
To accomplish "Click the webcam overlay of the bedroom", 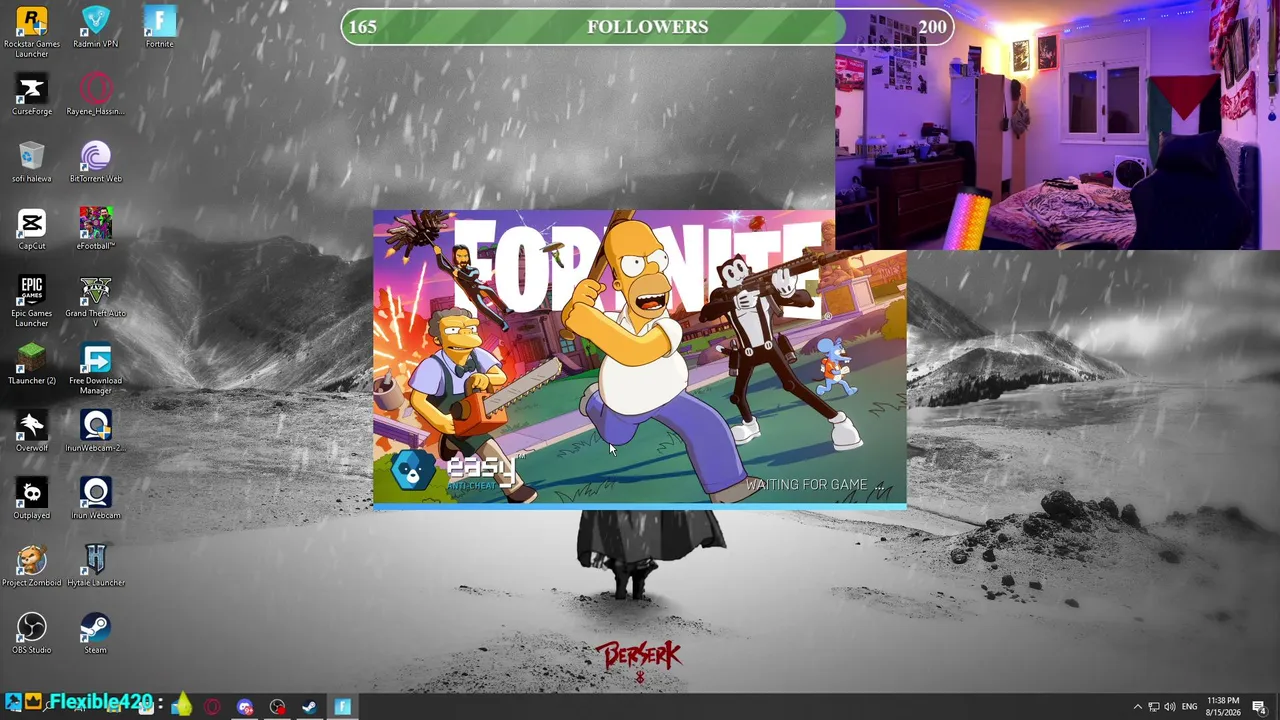I will click(x=1057, y=125).
